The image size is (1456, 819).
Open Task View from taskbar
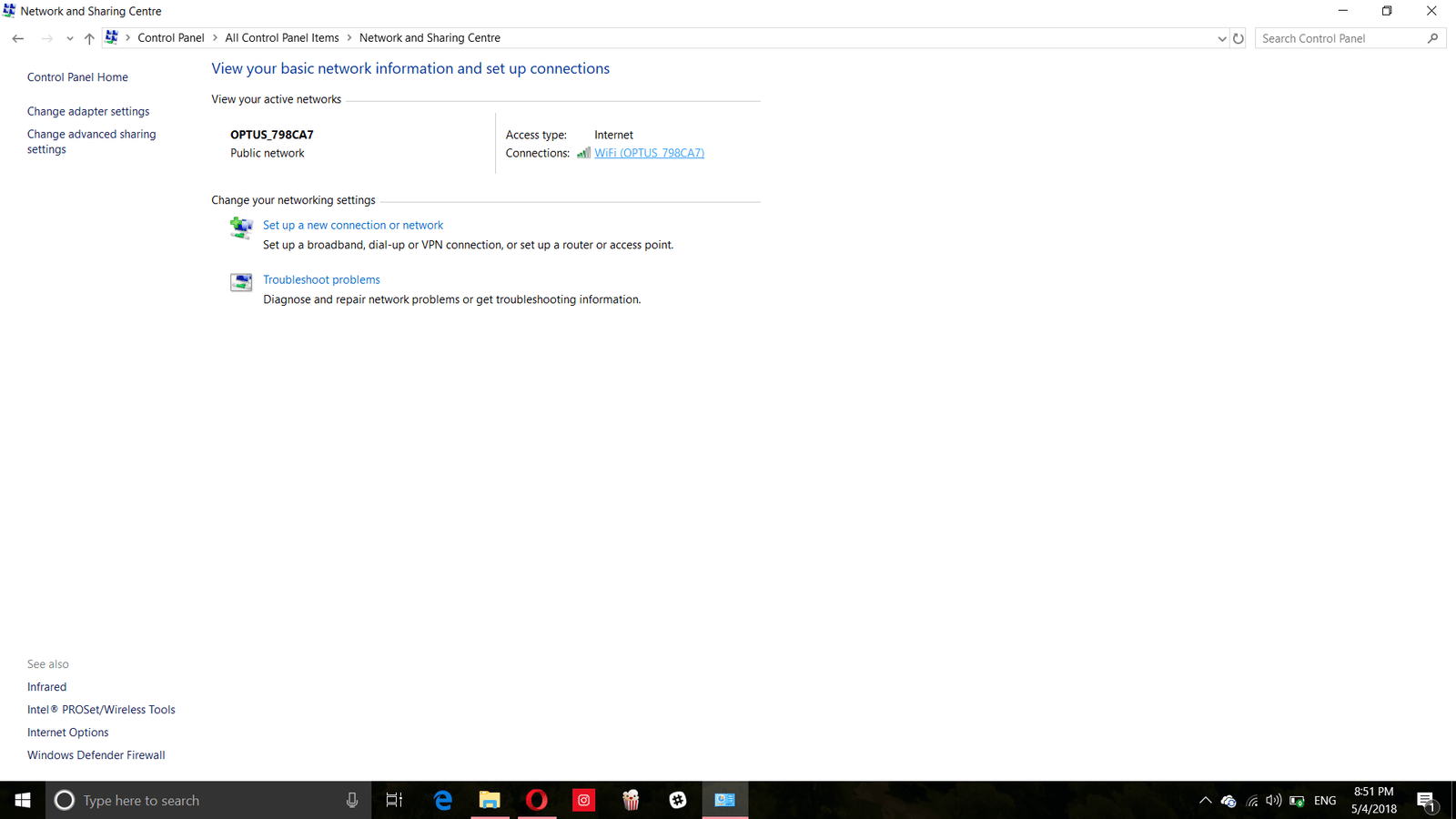pos(394,800)
